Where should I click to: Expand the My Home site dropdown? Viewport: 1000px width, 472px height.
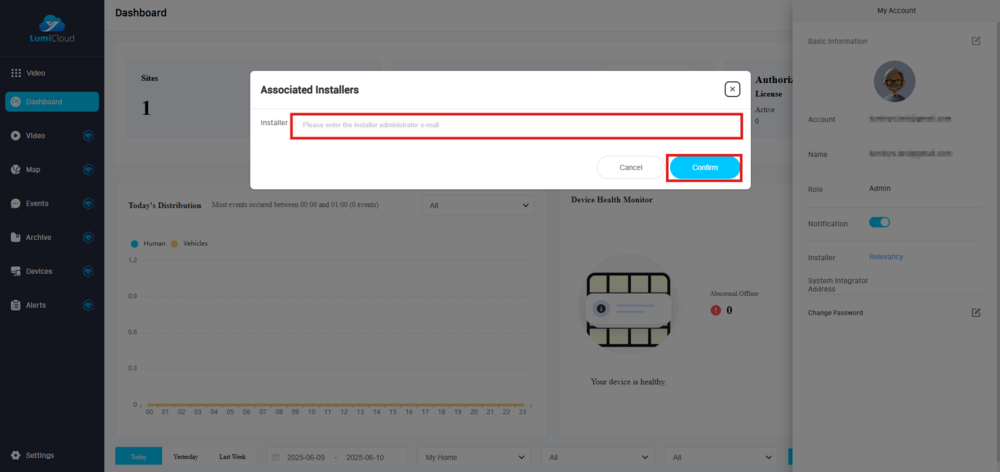[473, 457]
